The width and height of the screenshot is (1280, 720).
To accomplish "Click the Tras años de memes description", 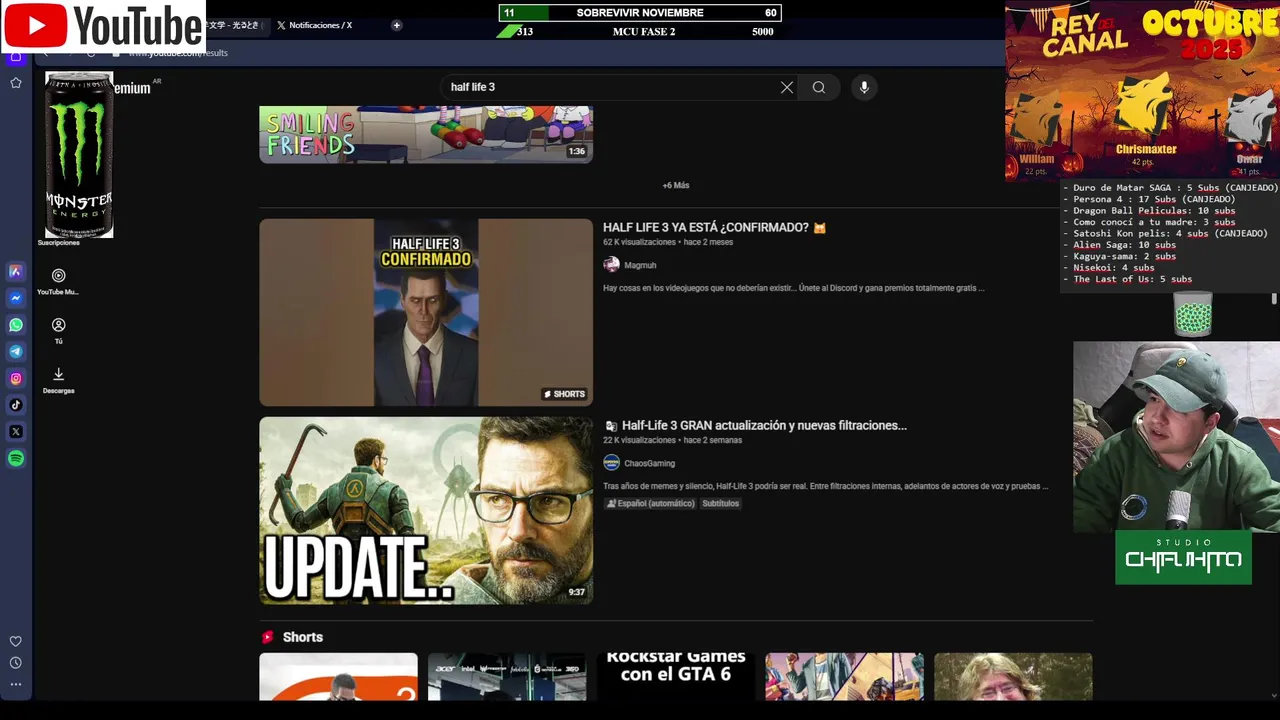I will [x=826, y=486].
